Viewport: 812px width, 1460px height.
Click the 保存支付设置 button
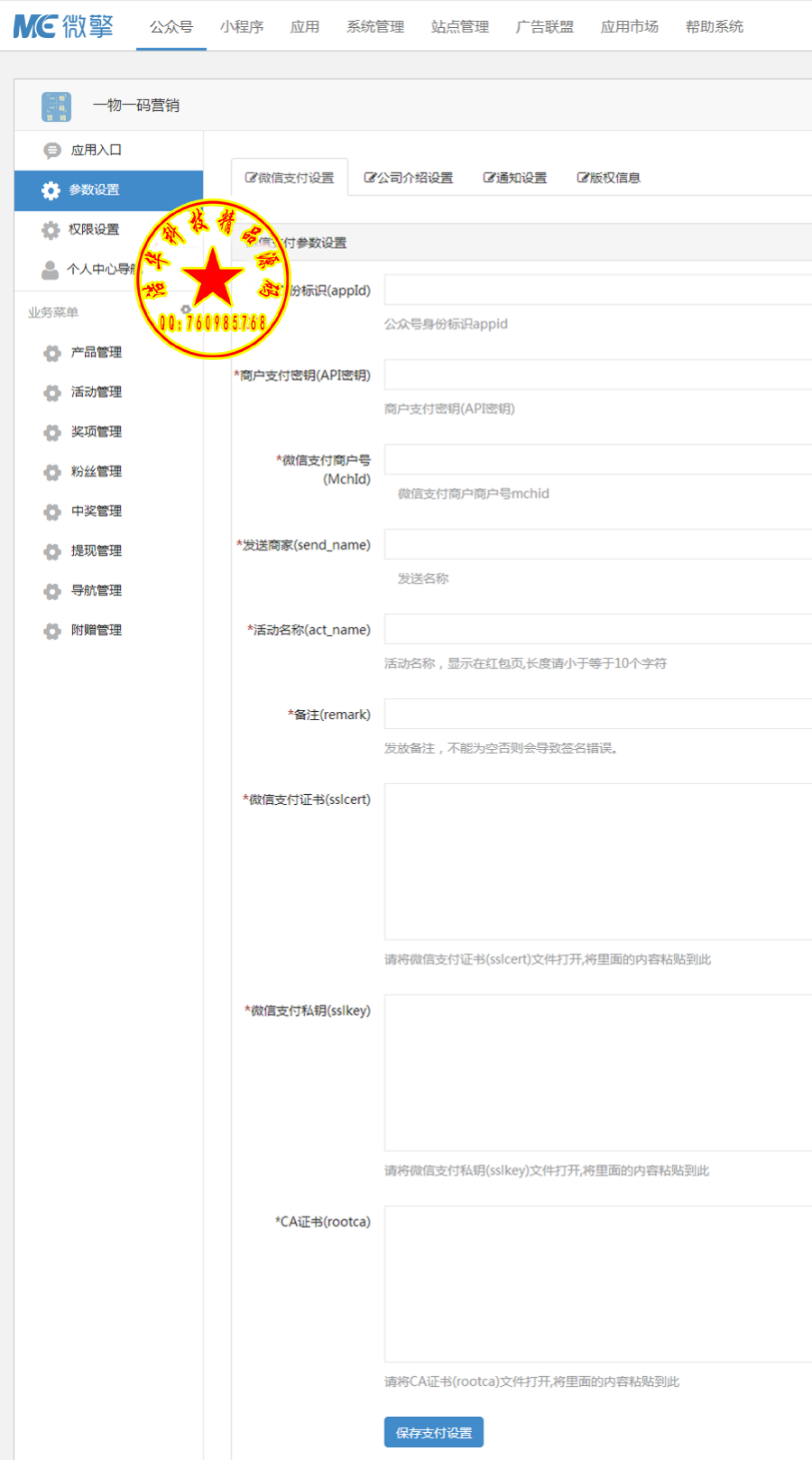pos(434,1432)
